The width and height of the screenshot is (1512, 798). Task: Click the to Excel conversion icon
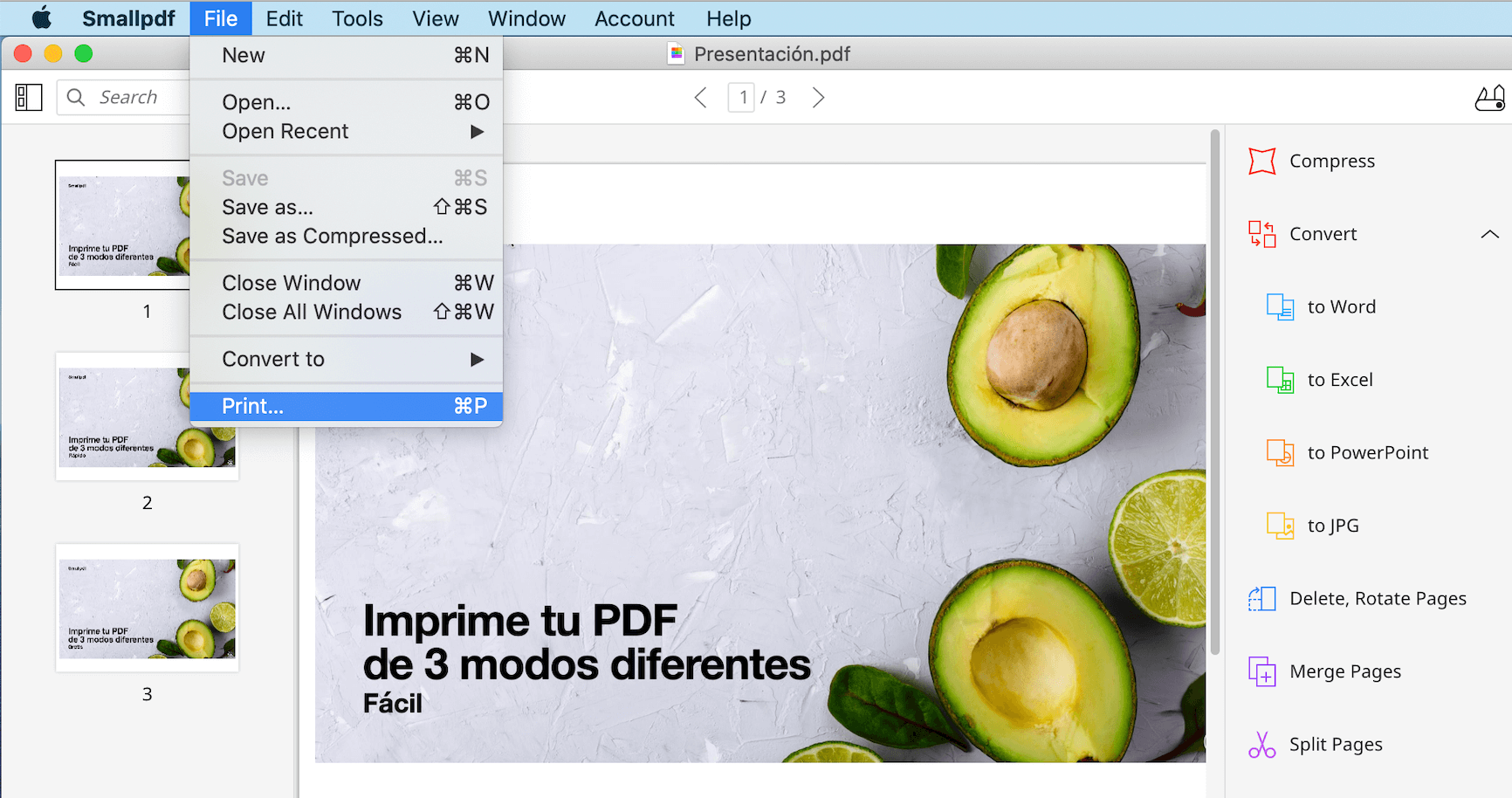(x=1280, y=380)
